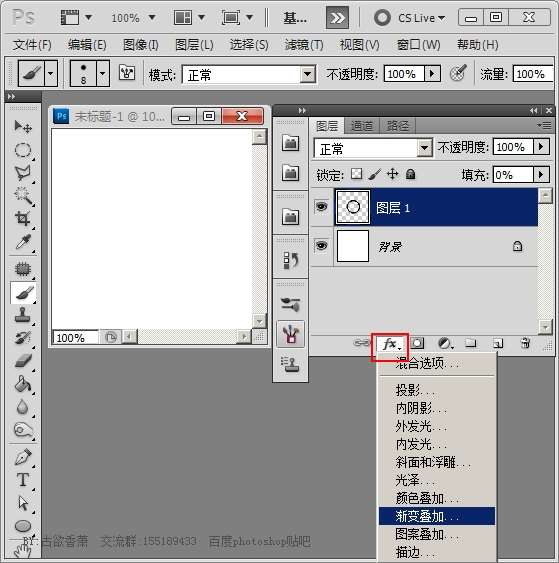
Task: Select the Ellipse shape tool
Action: click(23, 526)
